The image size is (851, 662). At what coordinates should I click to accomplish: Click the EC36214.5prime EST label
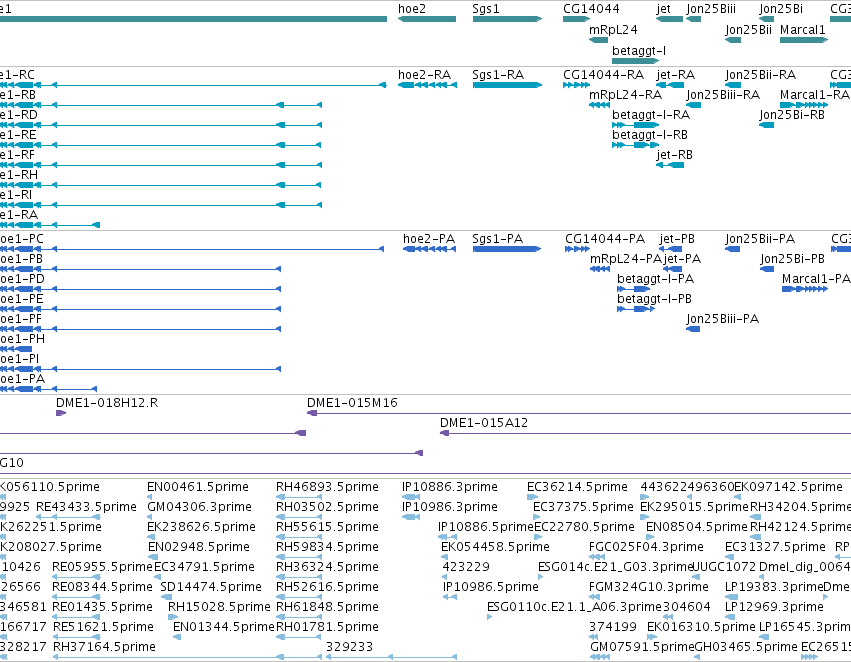pyautogui.click(x=577, y=487)
